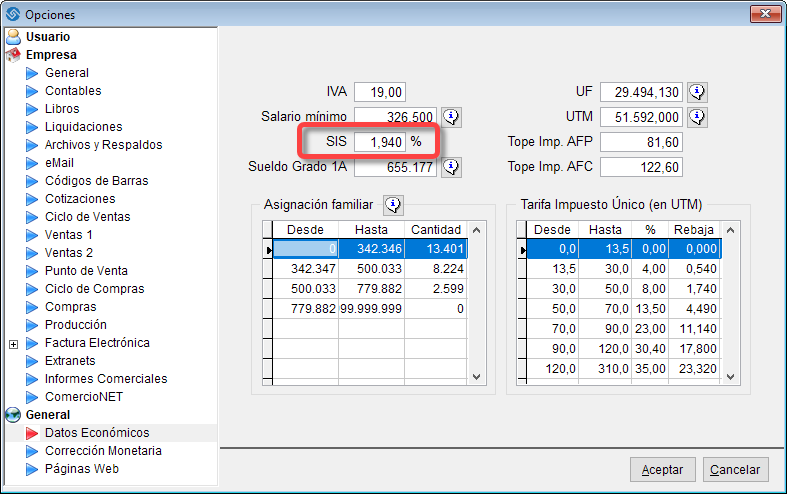Select cell 30,40 in percentage column
This screenshot has height=494, width=787.
[650, 349]
